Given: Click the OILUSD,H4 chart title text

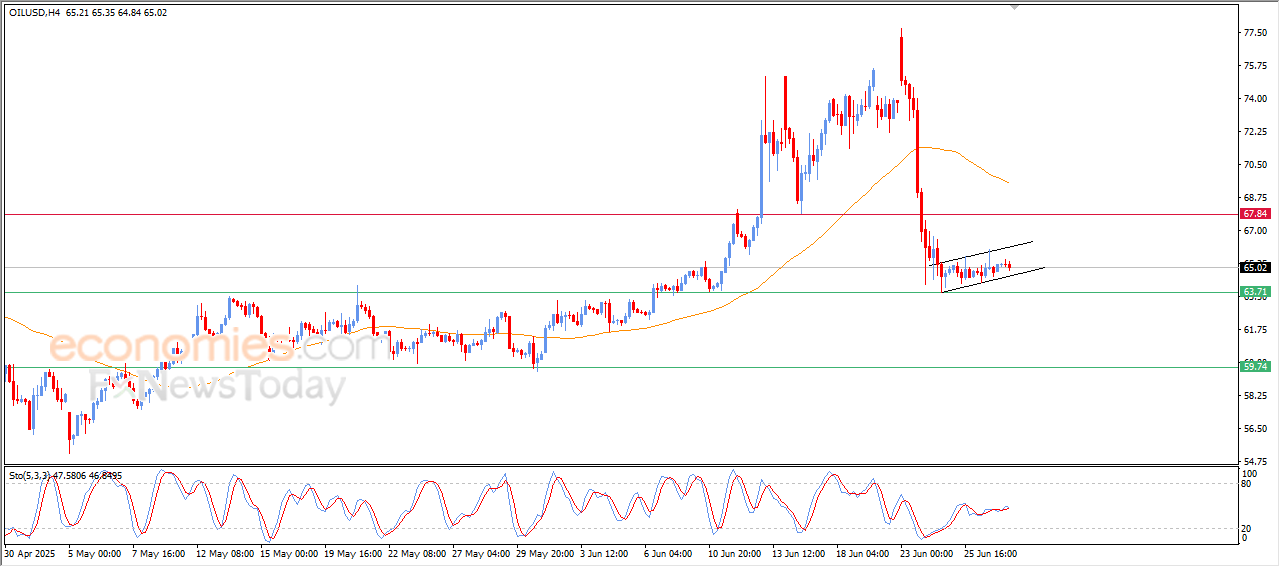Looking at the screenshot, I should pos(33,12).
